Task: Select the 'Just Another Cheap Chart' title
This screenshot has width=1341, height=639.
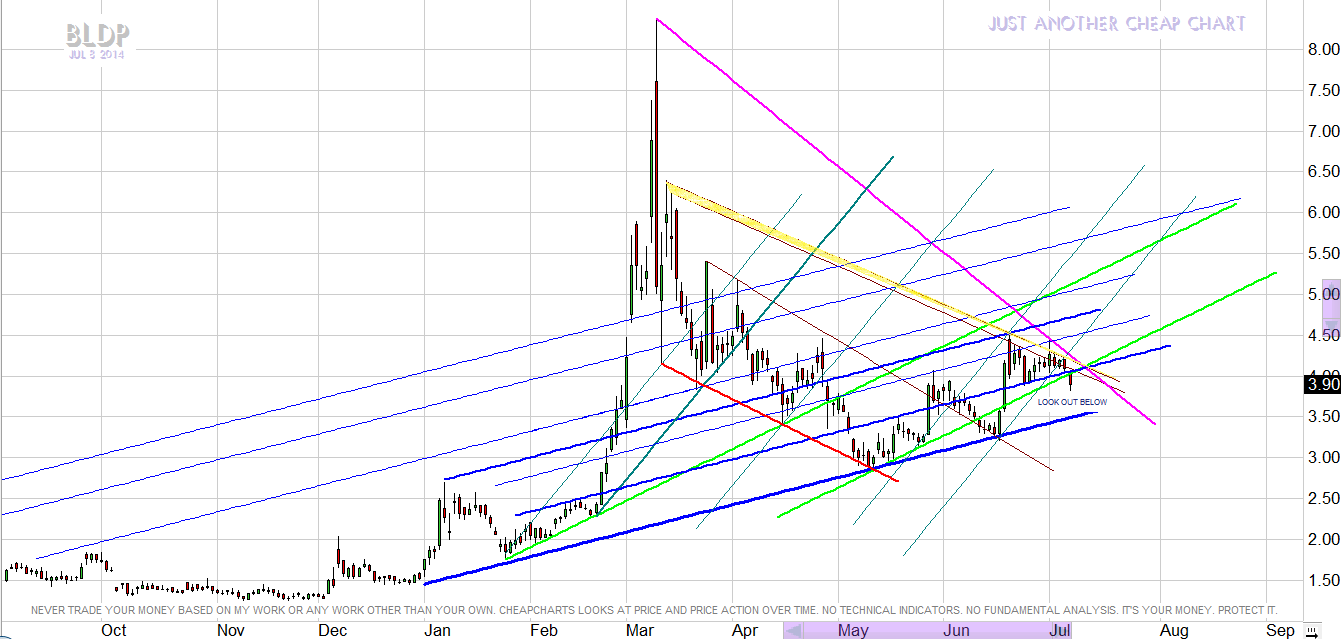Action: tap(1116, 24)
